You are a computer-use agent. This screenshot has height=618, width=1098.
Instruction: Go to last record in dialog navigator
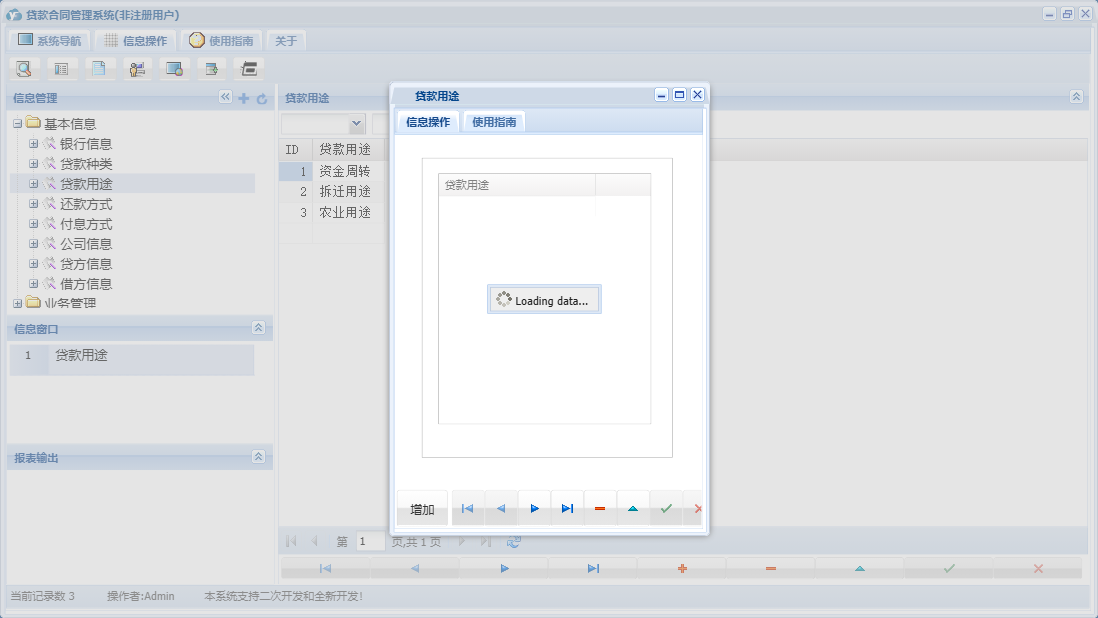[567, 509]
